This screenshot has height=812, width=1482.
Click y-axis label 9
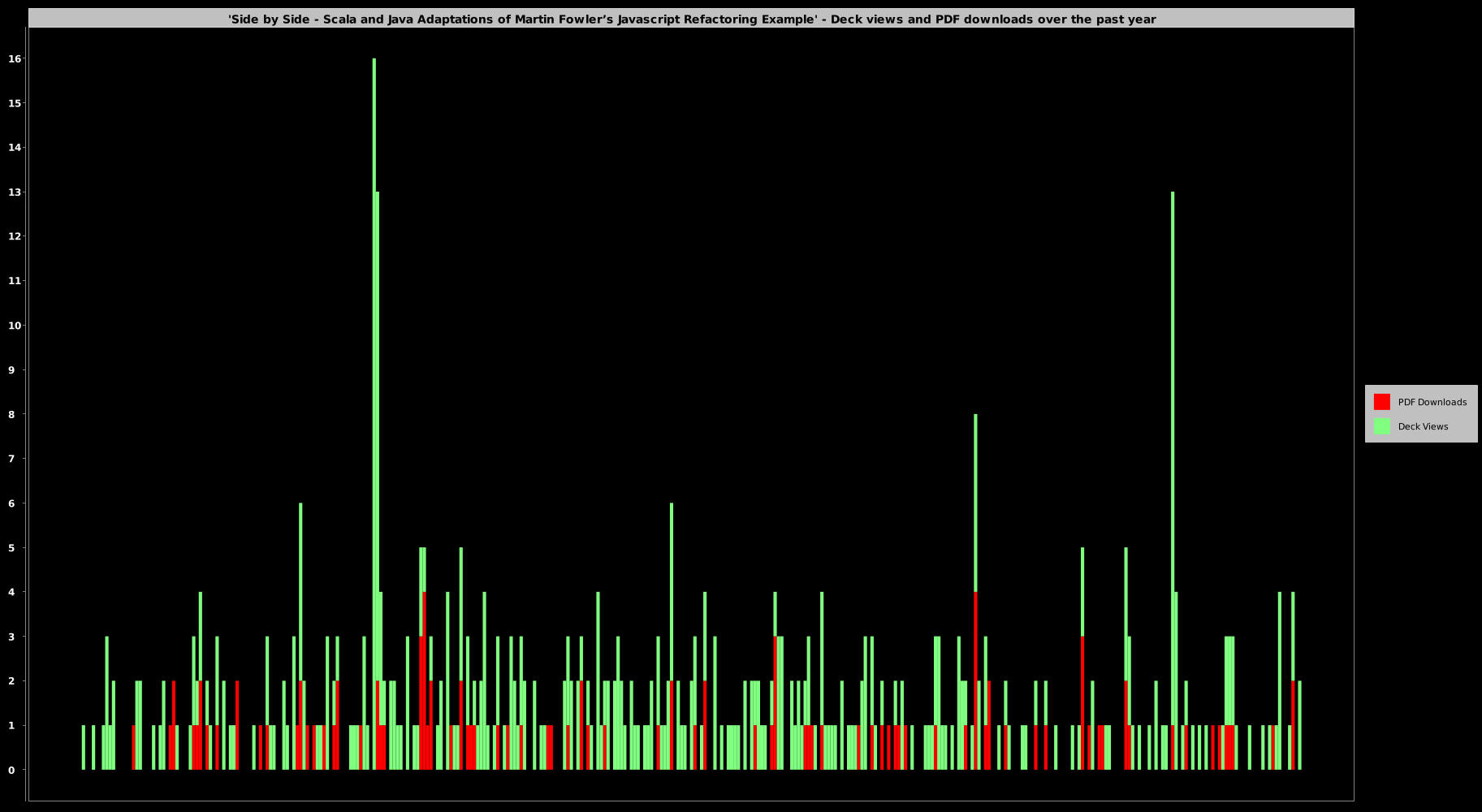coord(11,369)
